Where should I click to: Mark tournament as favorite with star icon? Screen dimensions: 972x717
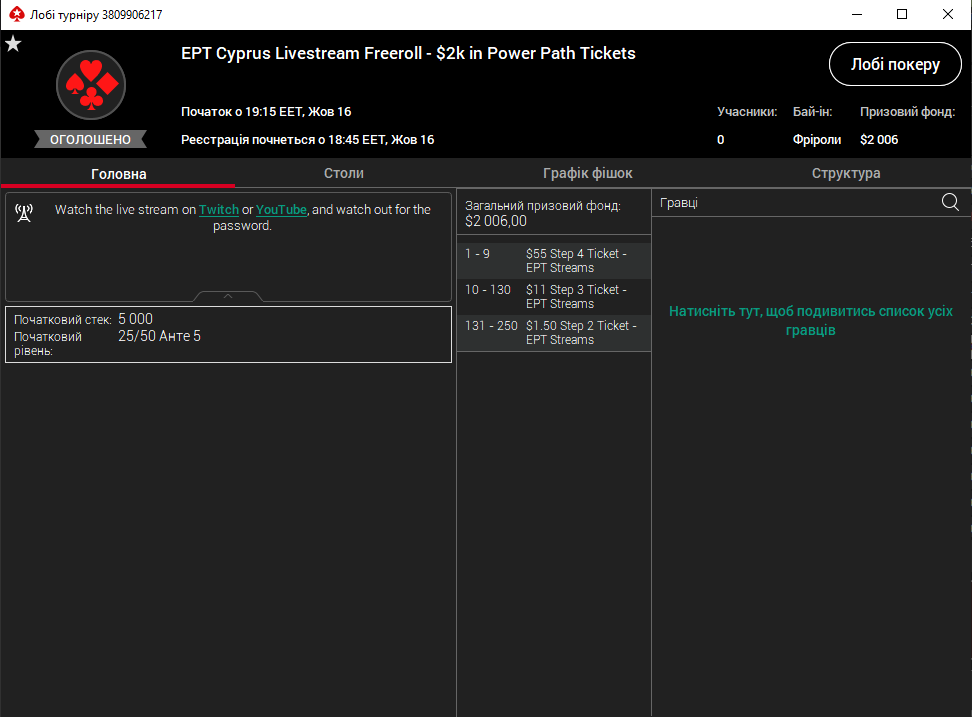coord(13,44)
